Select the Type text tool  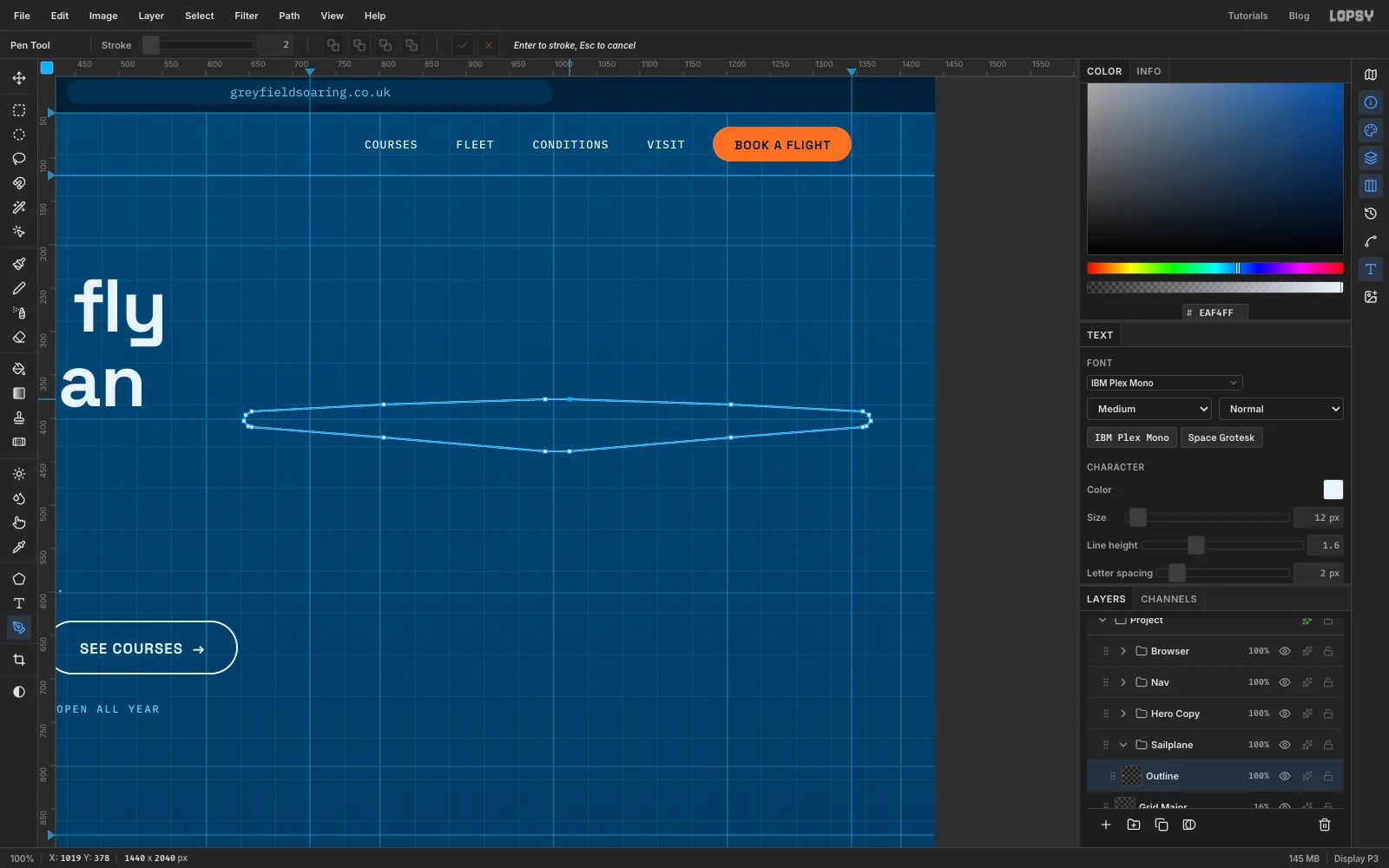[19, 603]
